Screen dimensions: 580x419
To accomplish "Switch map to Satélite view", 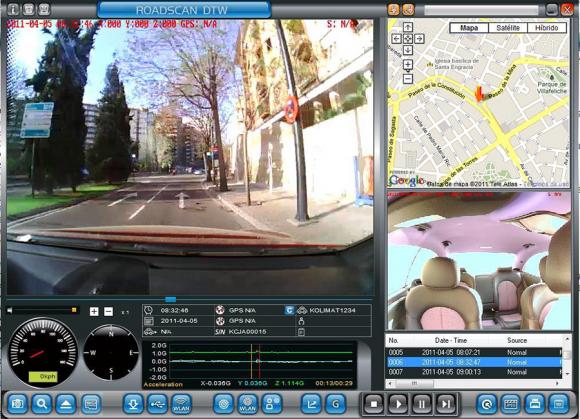I will (508, 28).
